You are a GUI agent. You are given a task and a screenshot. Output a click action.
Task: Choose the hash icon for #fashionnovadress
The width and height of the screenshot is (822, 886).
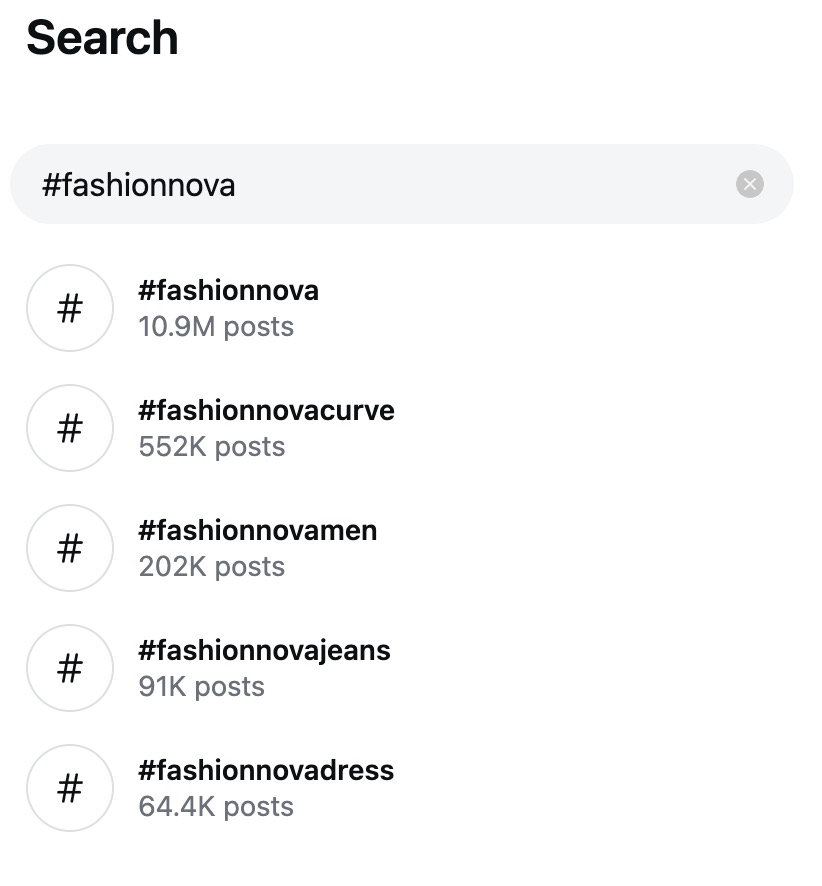pos(70,788)
